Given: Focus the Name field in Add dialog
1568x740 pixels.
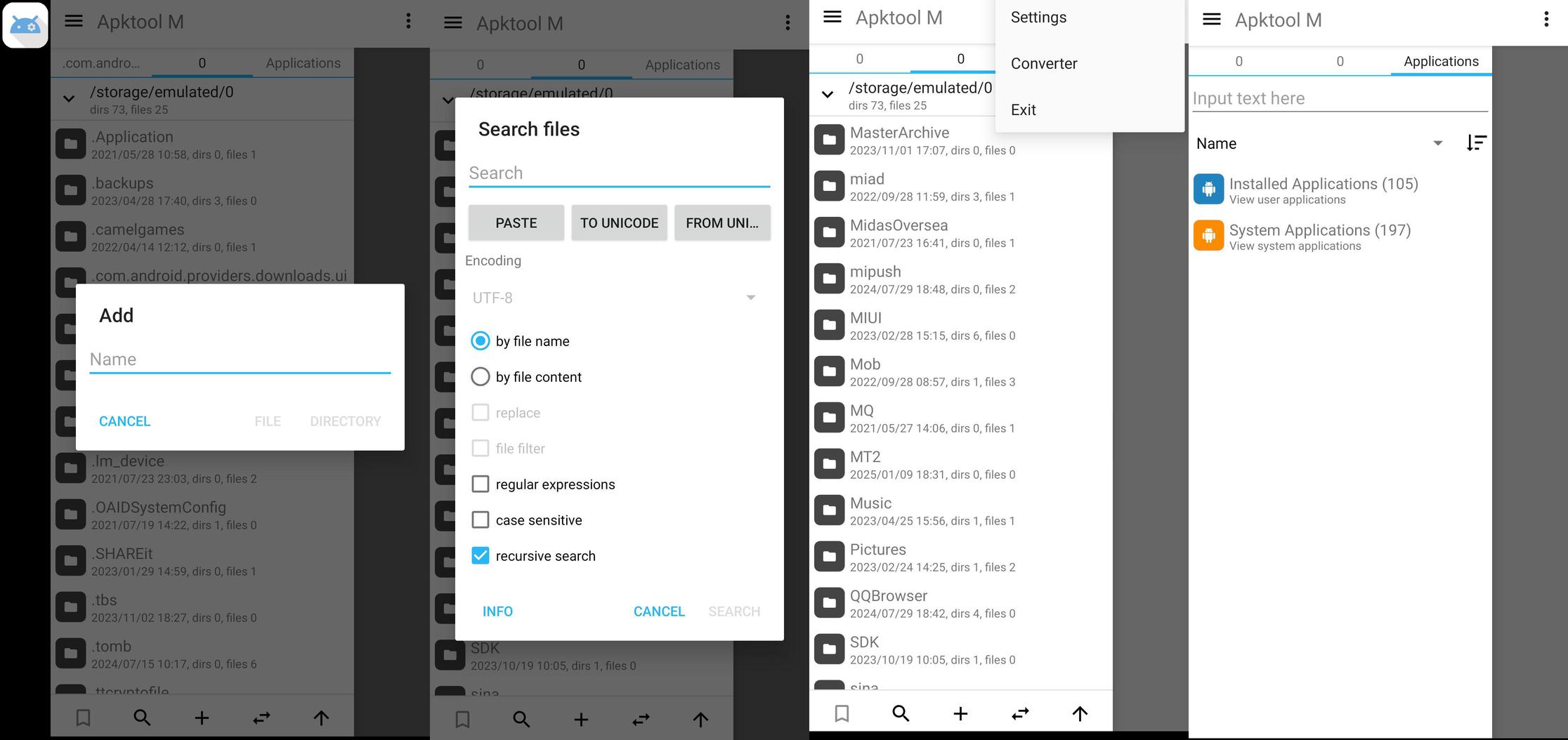Looking at the screenshot, I should point(240,359).
